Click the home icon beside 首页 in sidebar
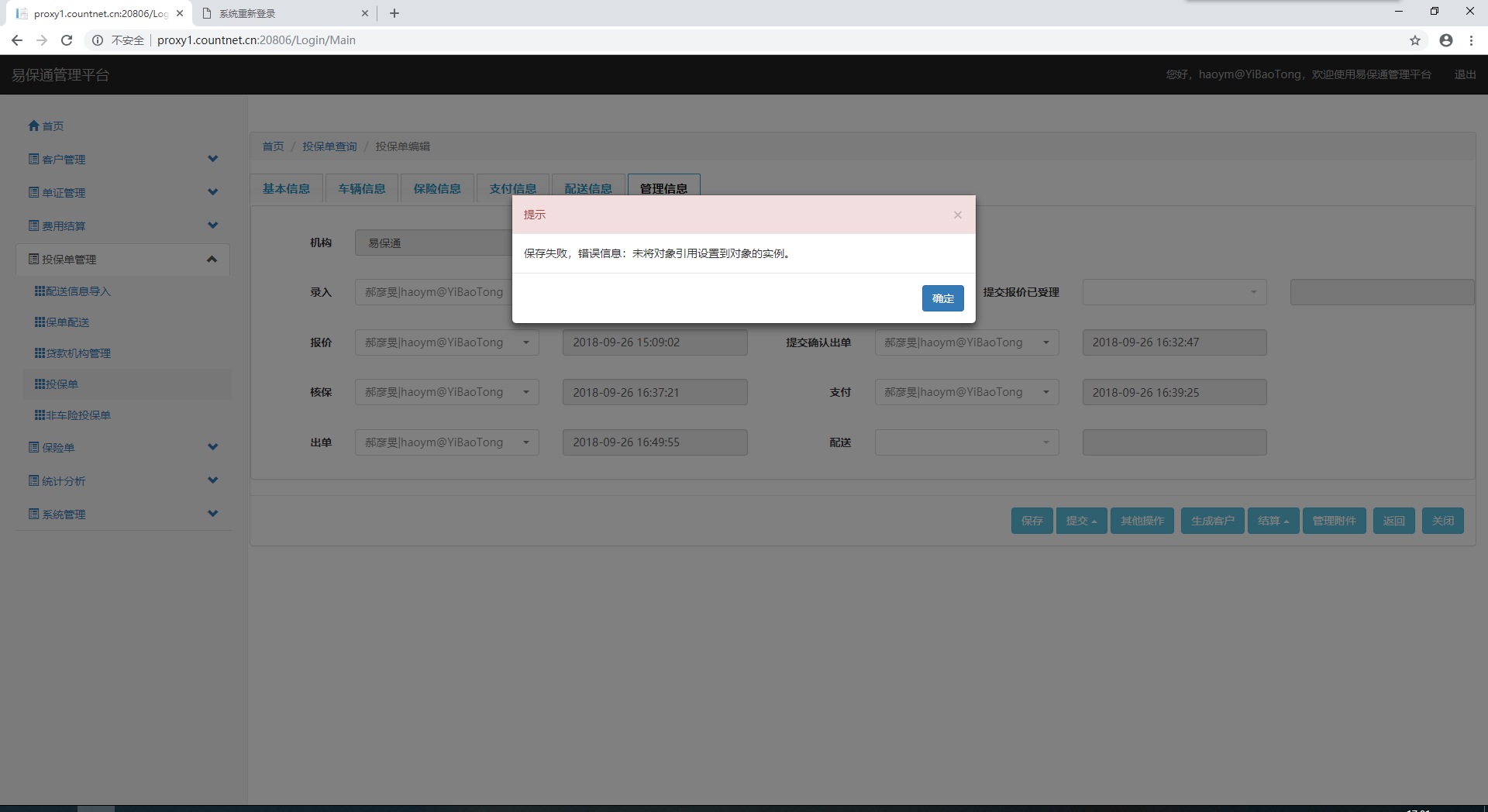Viewport: 1488px width, 812px height. coord(33,126)
